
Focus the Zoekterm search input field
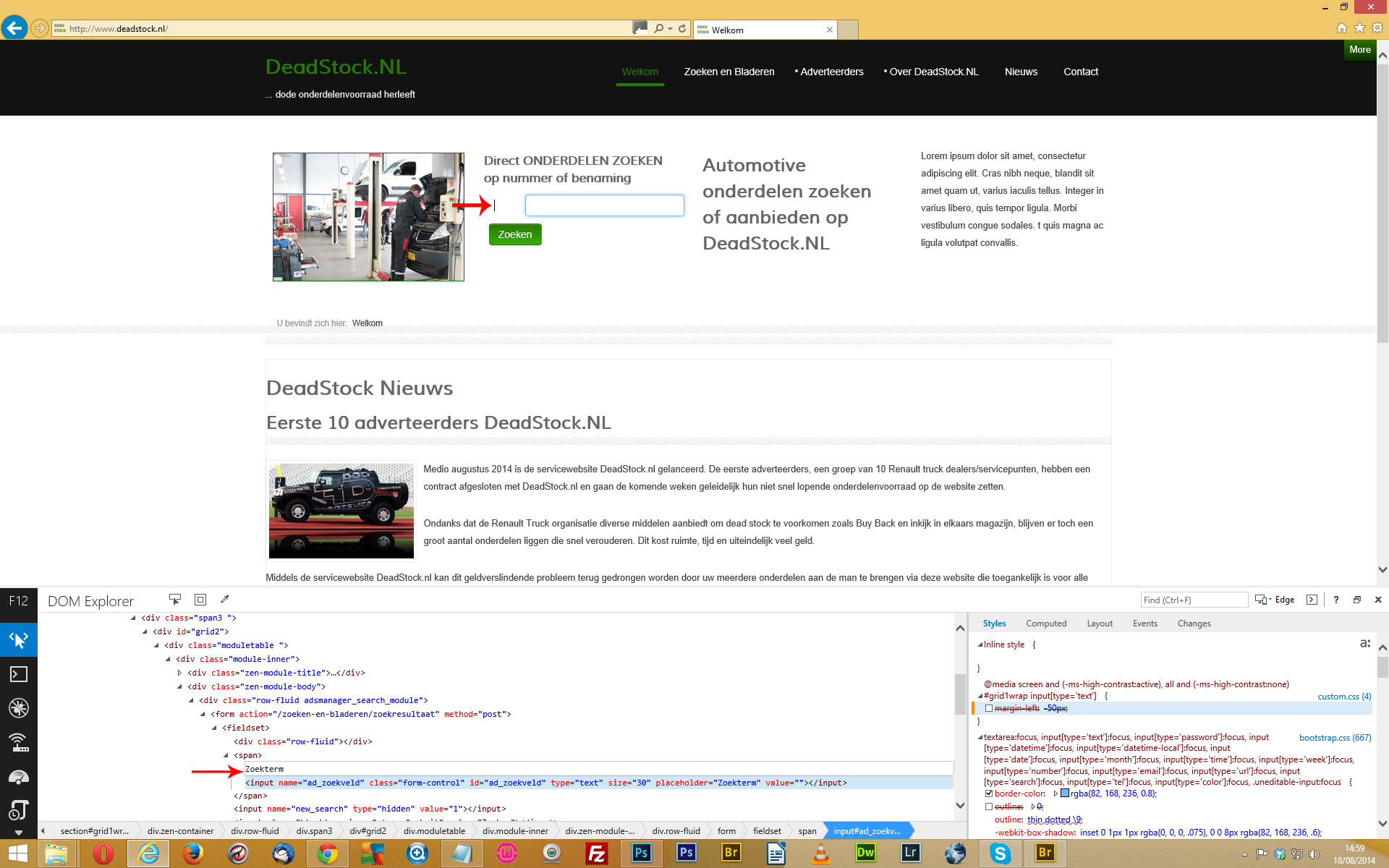[604, 205]
